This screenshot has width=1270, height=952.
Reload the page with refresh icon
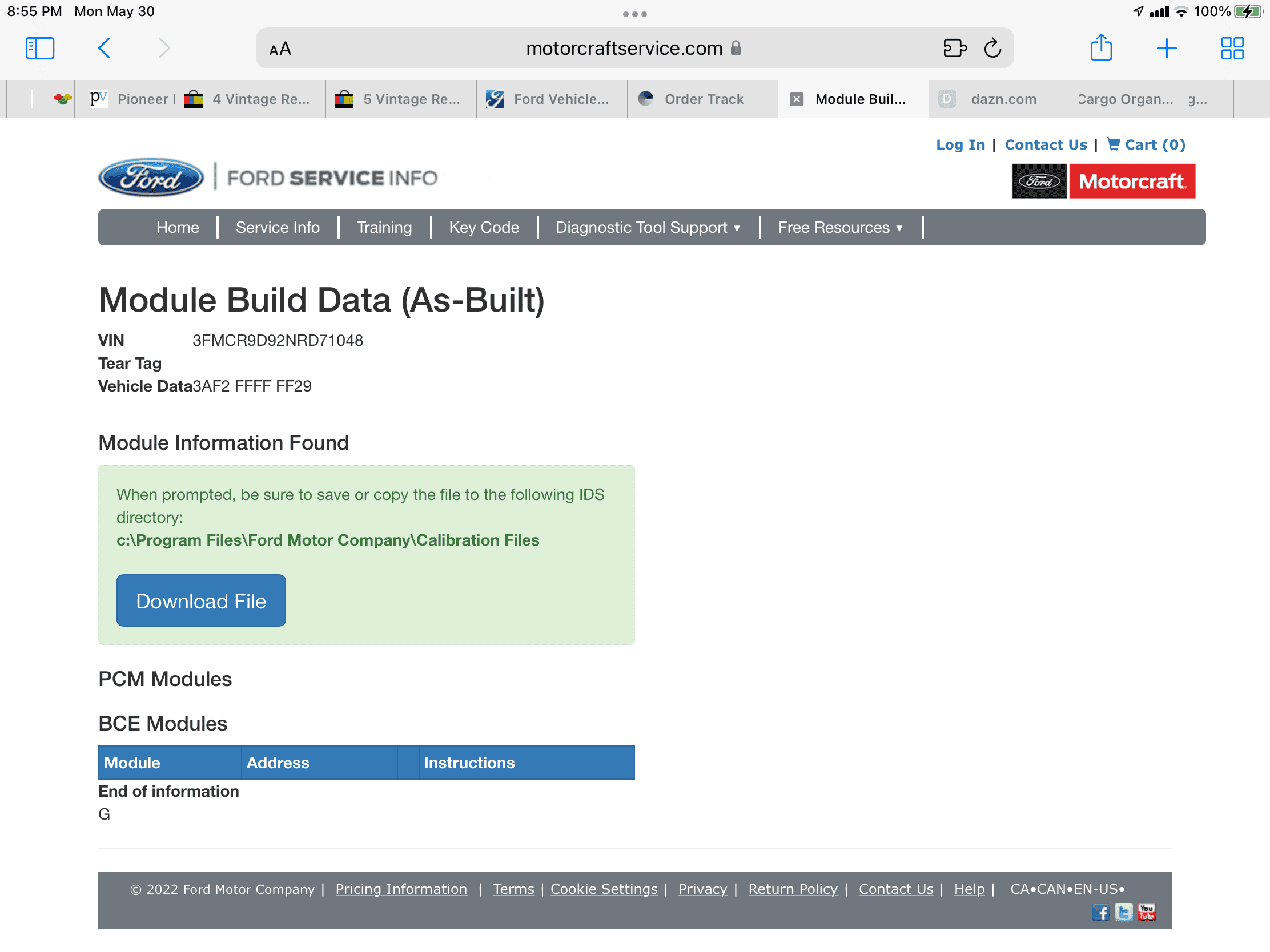click(x=992, y=48)
